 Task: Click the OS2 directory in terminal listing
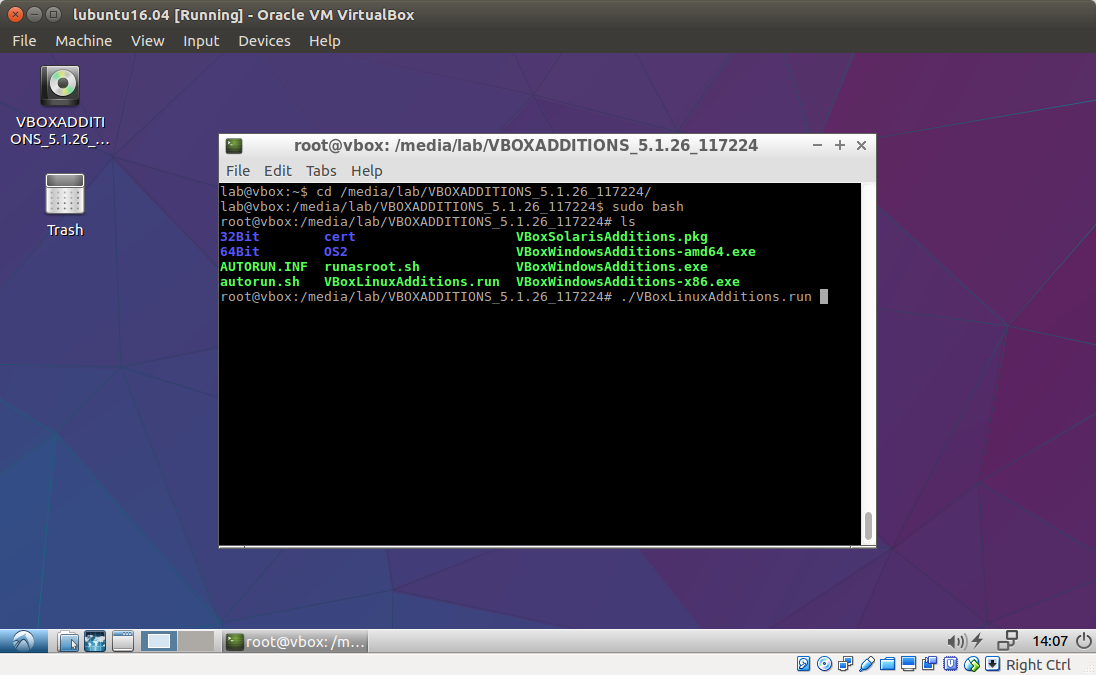(336, 252)
